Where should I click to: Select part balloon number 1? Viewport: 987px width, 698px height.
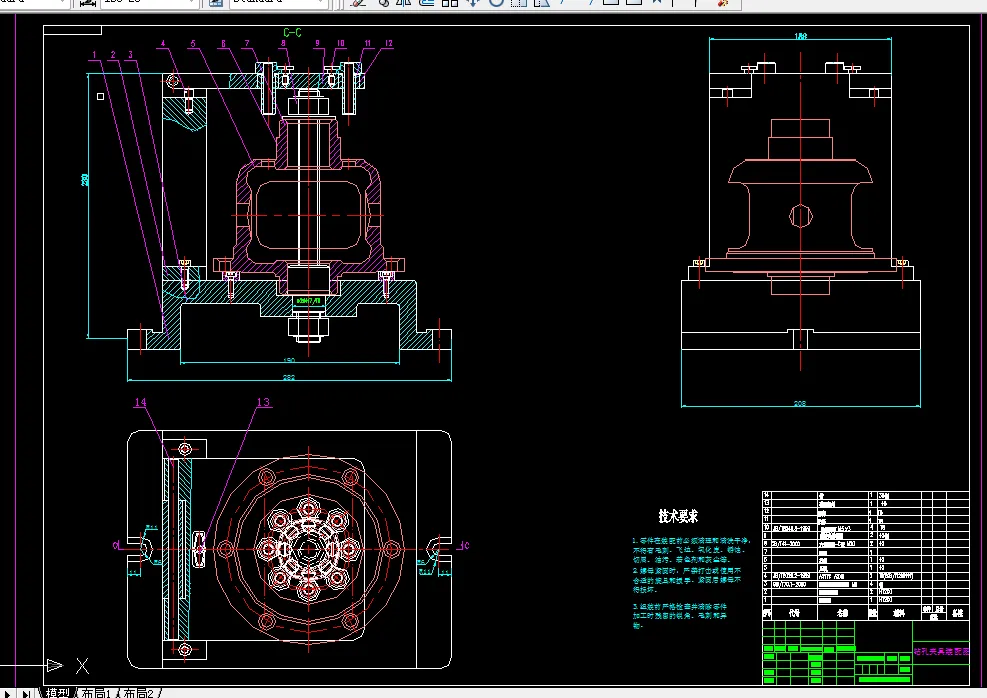pyautogui.click(x=94, y=55)
